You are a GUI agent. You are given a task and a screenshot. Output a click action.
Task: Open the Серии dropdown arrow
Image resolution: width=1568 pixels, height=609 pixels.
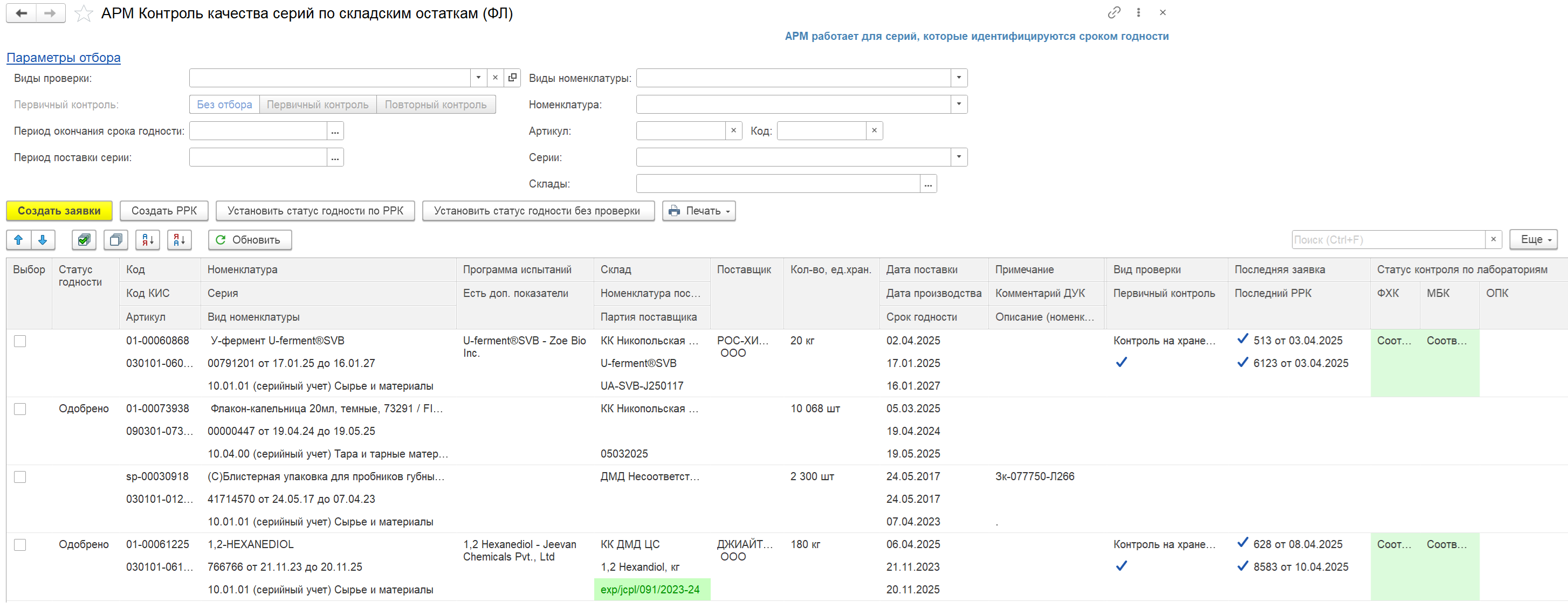click(959, 157)
